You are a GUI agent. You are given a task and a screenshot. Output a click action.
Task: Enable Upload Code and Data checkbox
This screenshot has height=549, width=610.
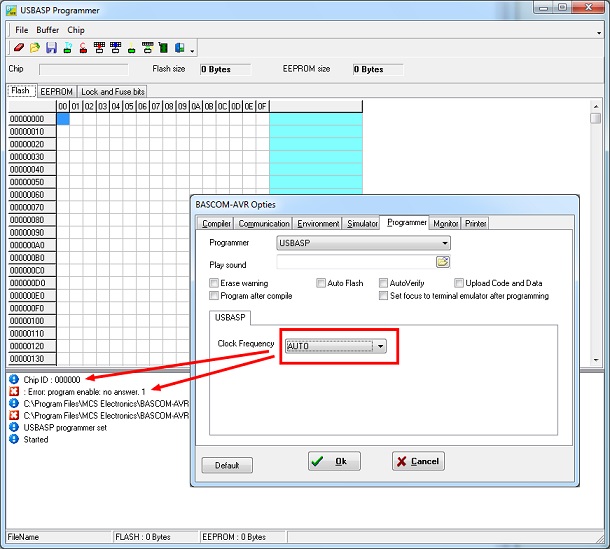(x=459, y=283)
